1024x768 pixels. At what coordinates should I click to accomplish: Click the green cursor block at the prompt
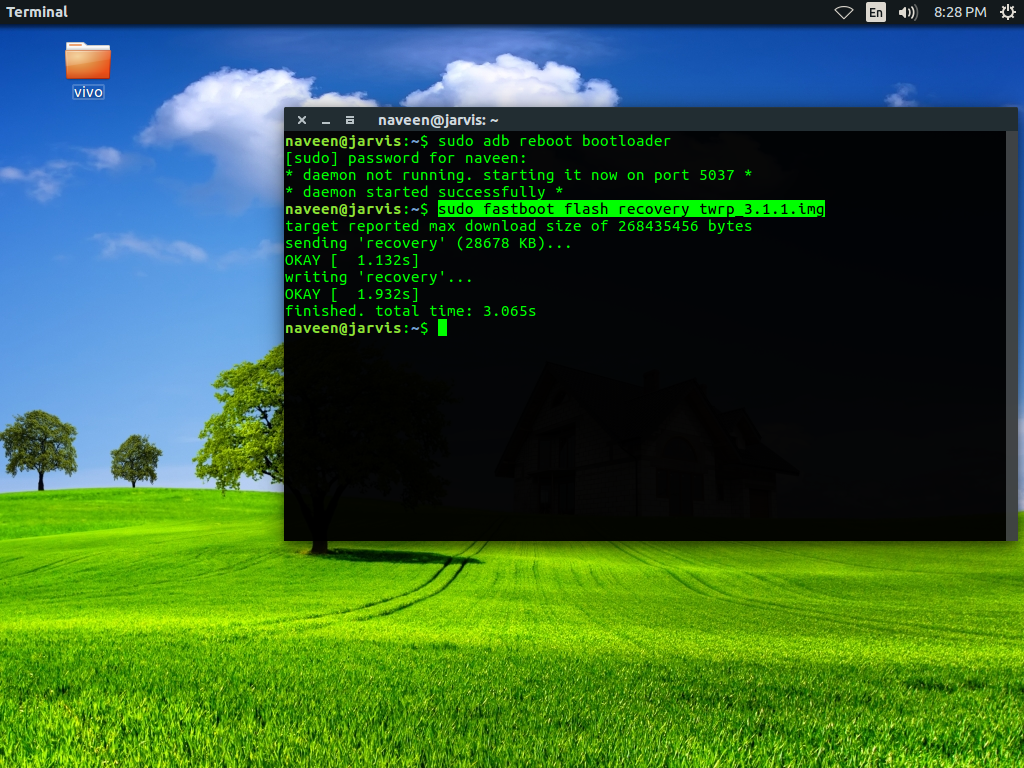(x=442, y=328)
